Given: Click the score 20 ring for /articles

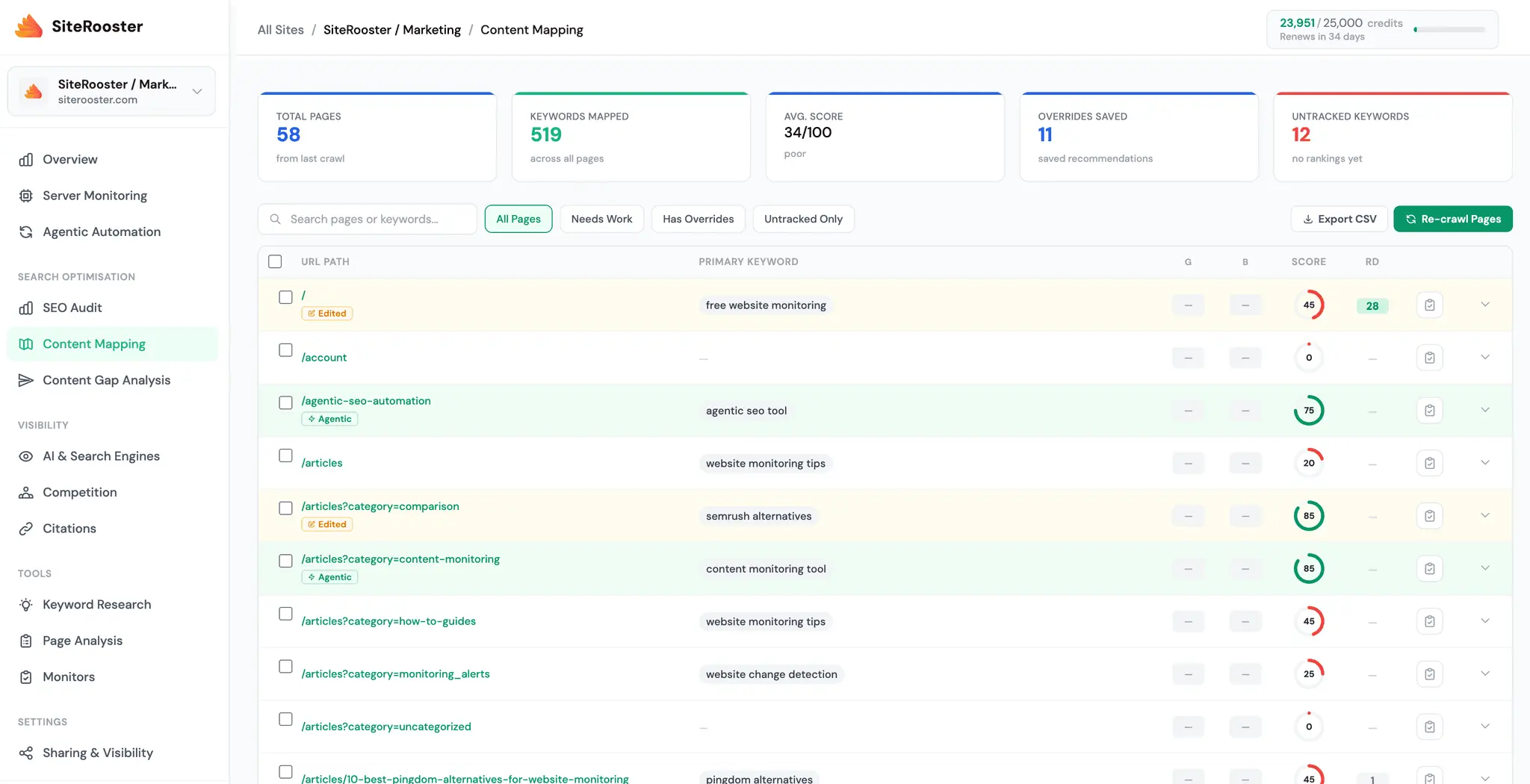Looking at the screenshot, I should tap(1309, 463).
